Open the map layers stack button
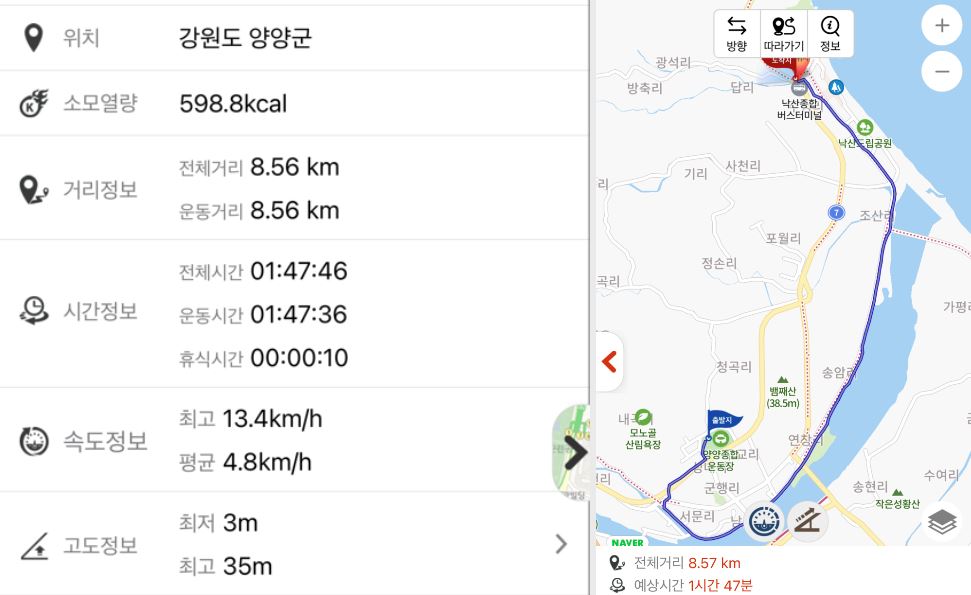The height and width of the screenshot is (595, 971). (x=942, y=521)
